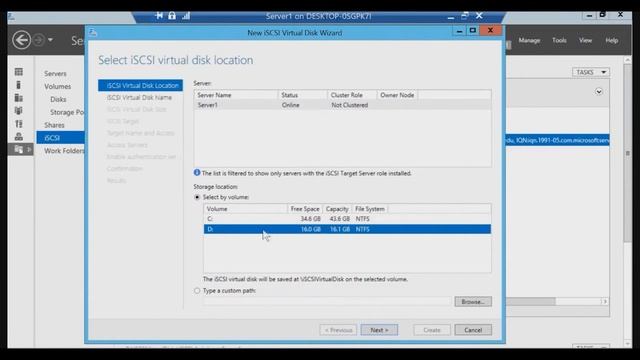Sort by the Owner Node column header
The image size is (640, 360).
coord(397,95)
